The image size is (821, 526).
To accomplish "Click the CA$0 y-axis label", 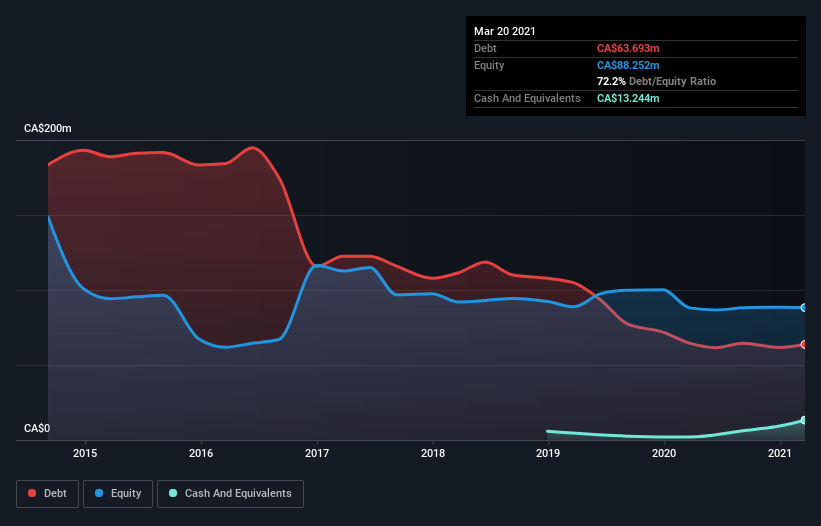I will (37, 428).
